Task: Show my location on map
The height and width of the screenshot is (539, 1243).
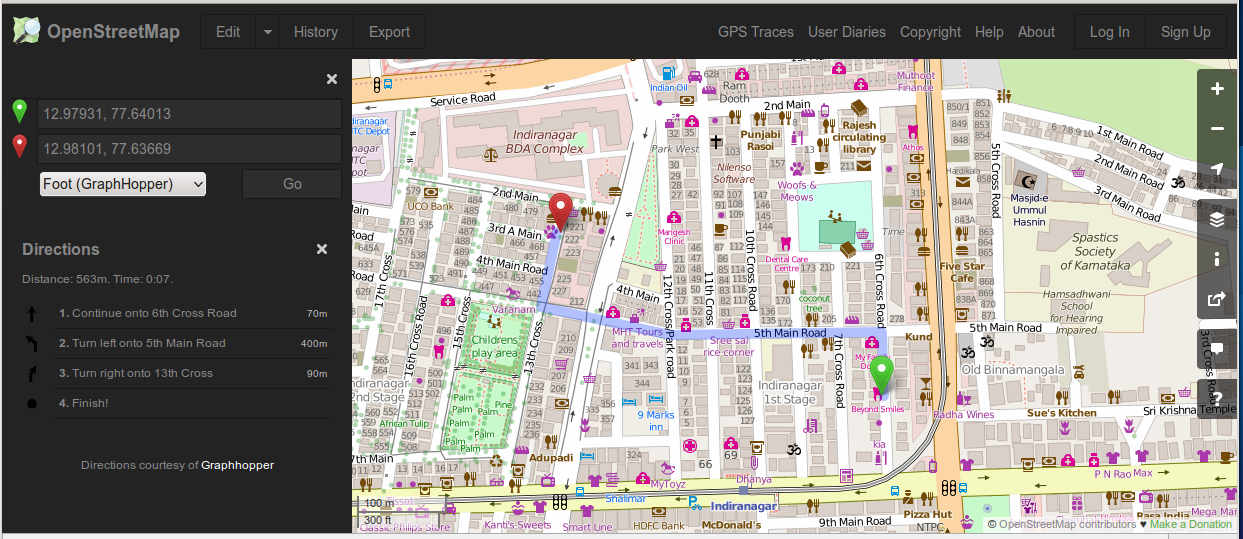Action: [1217, 169]
